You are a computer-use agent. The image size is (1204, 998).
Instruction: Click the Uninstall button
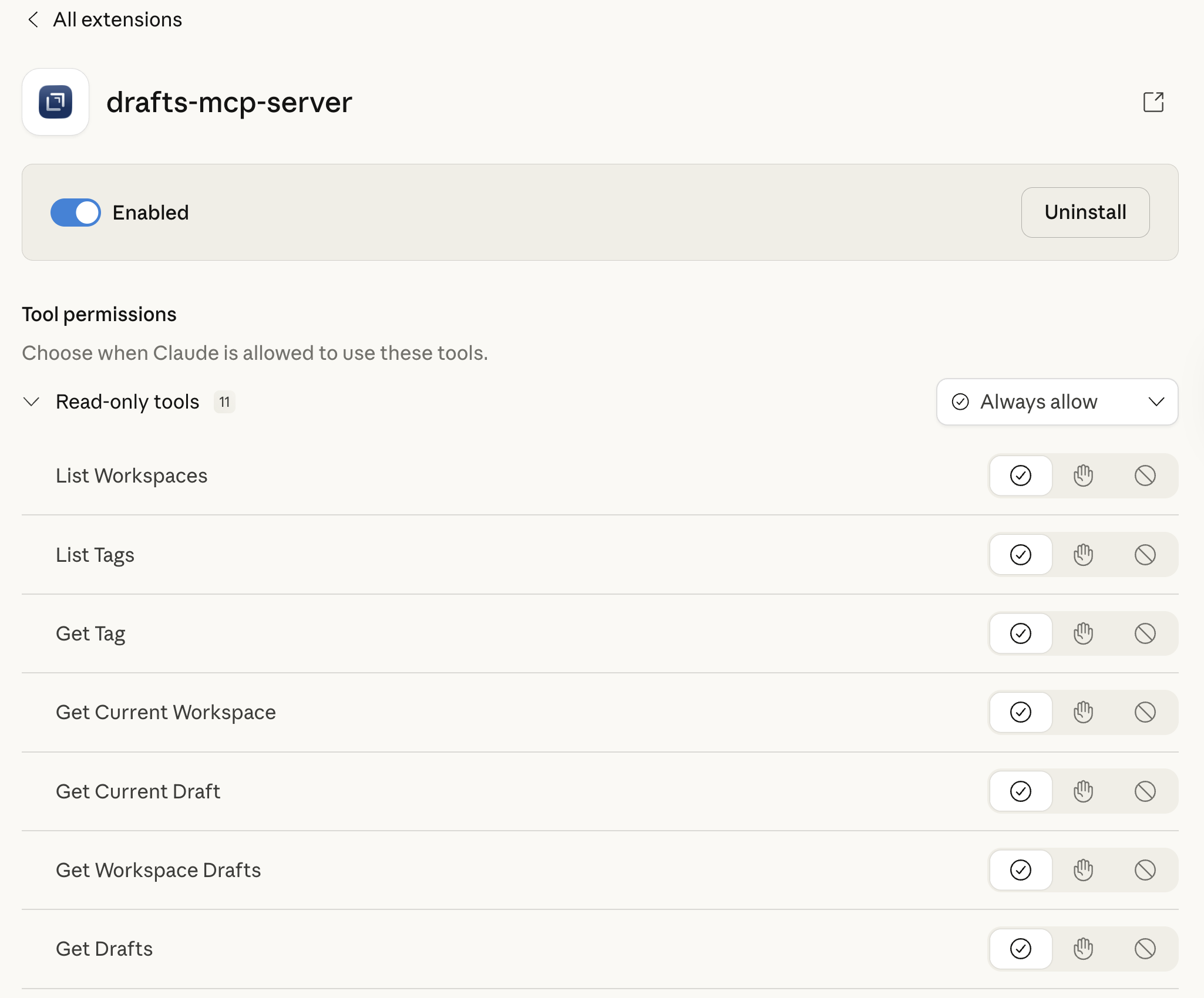click(1085, 213)
